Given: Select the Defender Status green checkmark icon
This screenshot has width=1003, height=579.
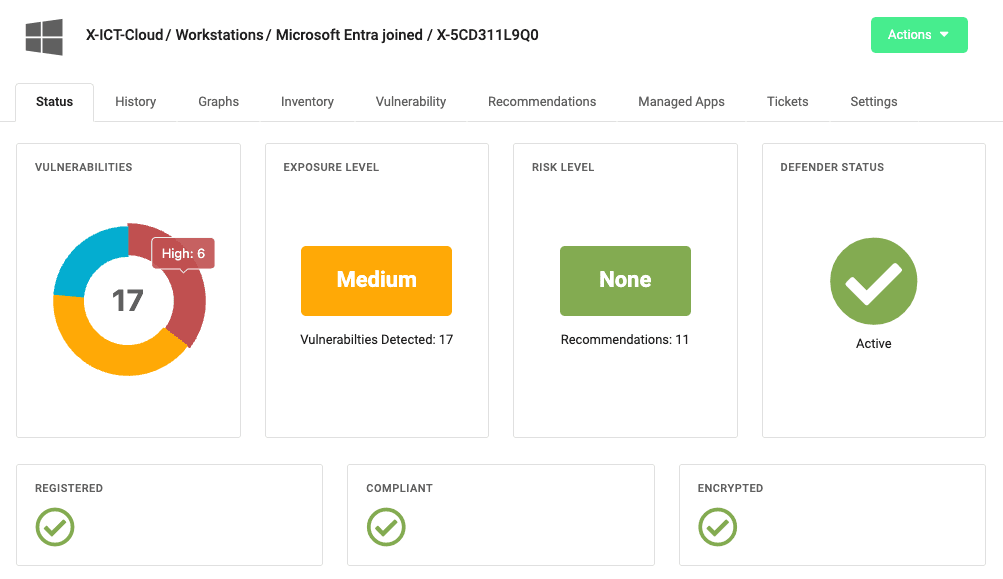Looking at the screenshot, I should pos(872,281).
